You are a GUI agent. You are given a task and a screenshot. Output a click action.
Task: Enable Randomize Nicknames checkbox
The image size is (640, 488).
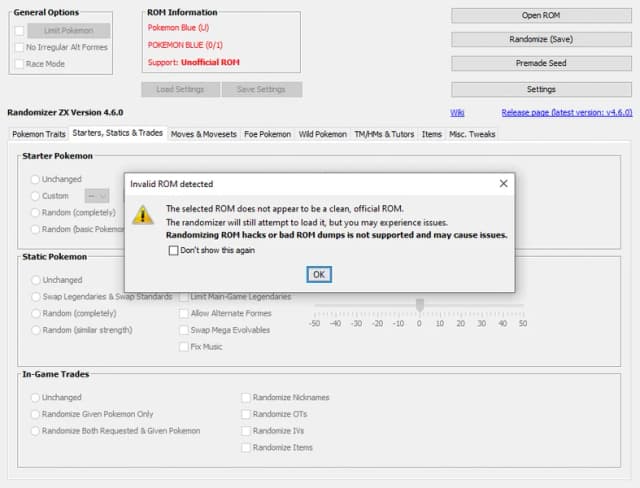coord(246,397)
